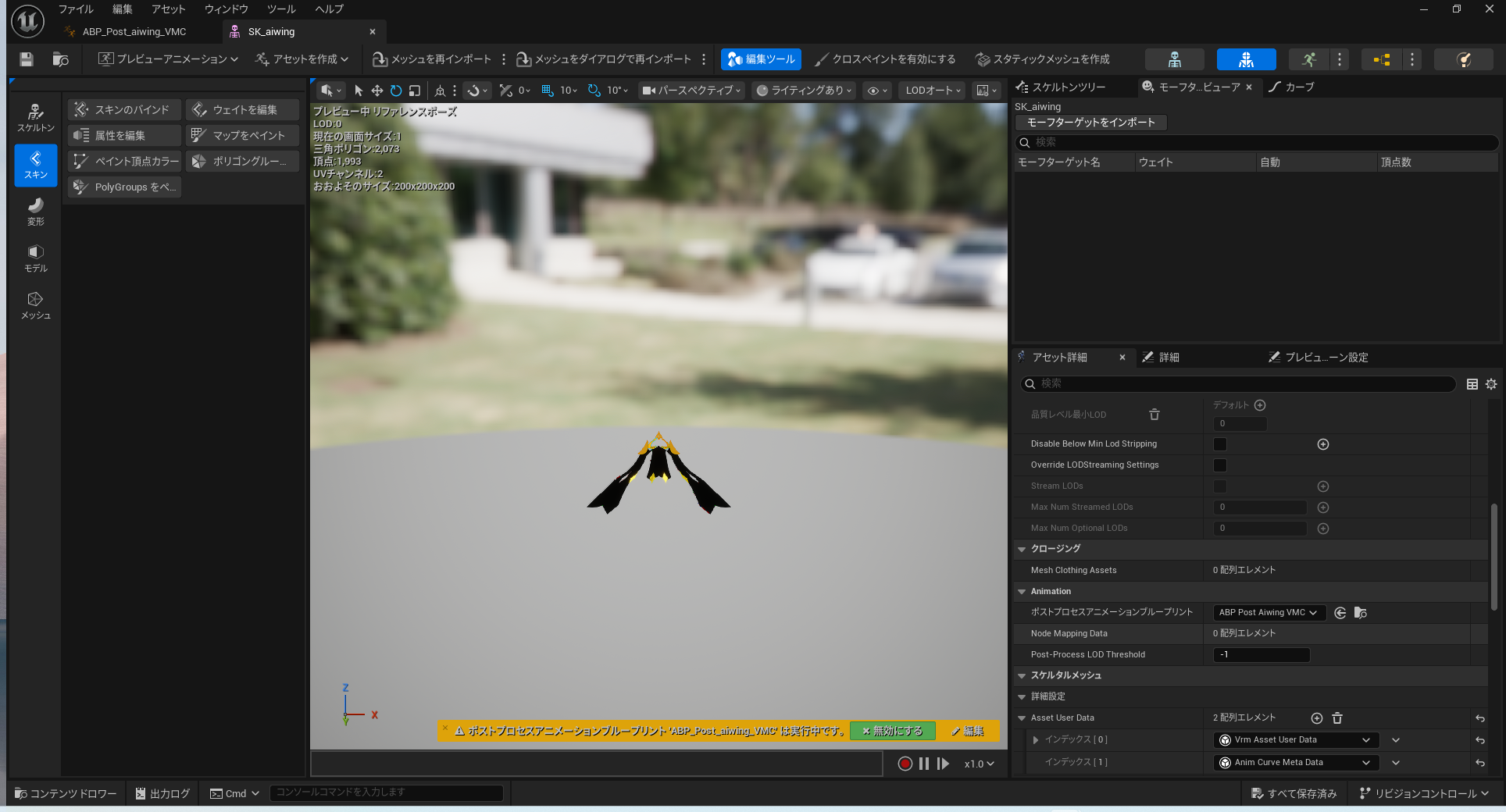Select the Mesh tools sidebar icon
This screenshot has height=812, width=1506.
click(x=35, y=304)
